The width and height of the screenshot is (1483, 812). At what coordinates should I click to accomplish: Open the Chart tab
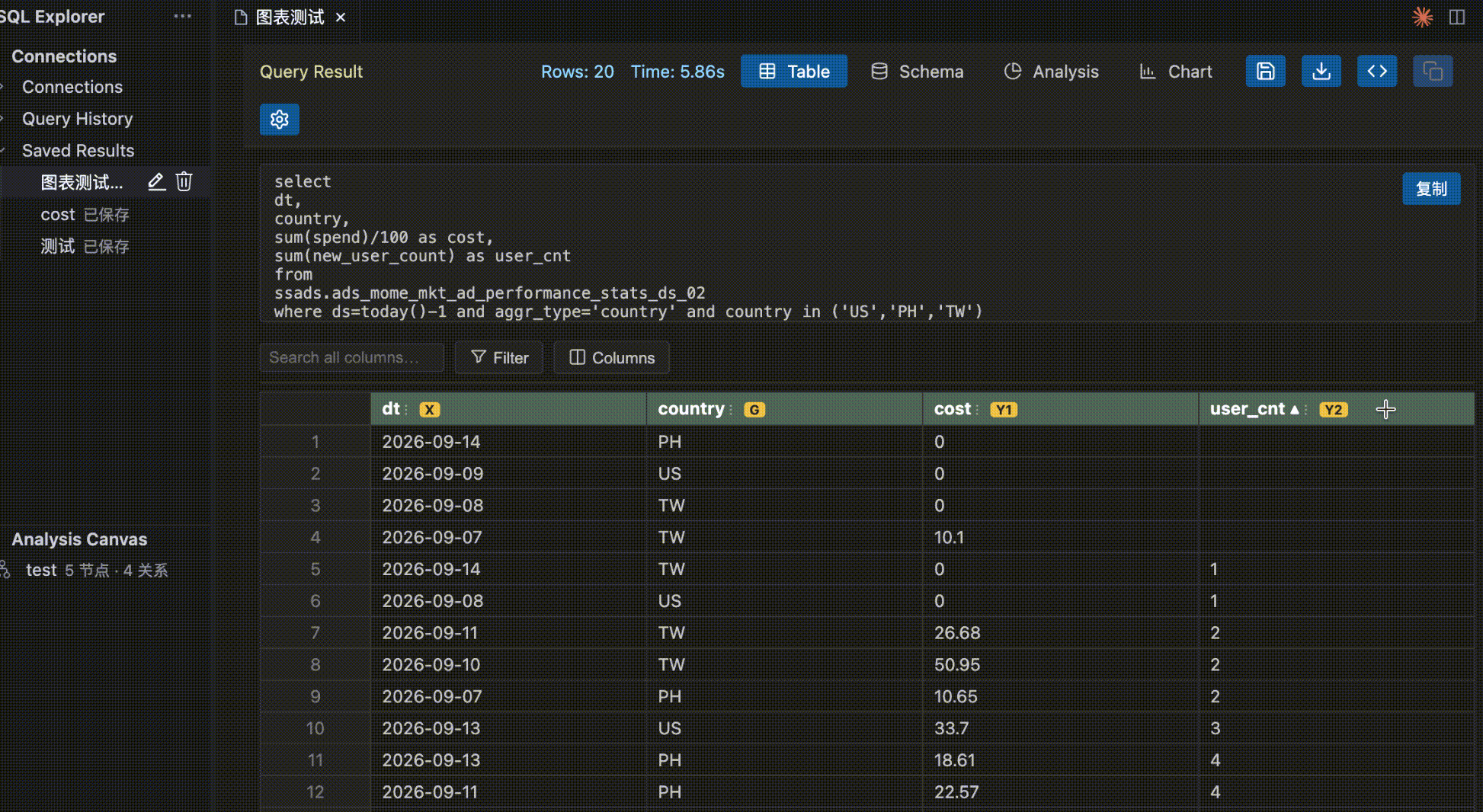(x=1175, y=72)
